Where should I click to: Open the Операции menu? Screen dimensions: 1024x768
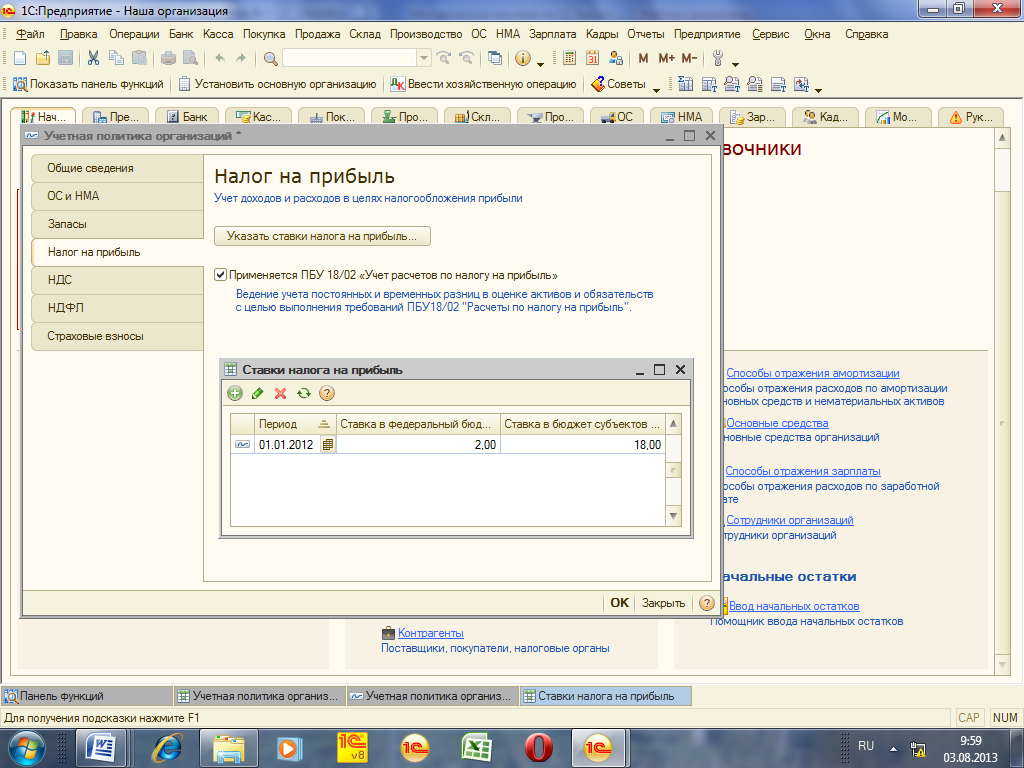pos(134,34)
